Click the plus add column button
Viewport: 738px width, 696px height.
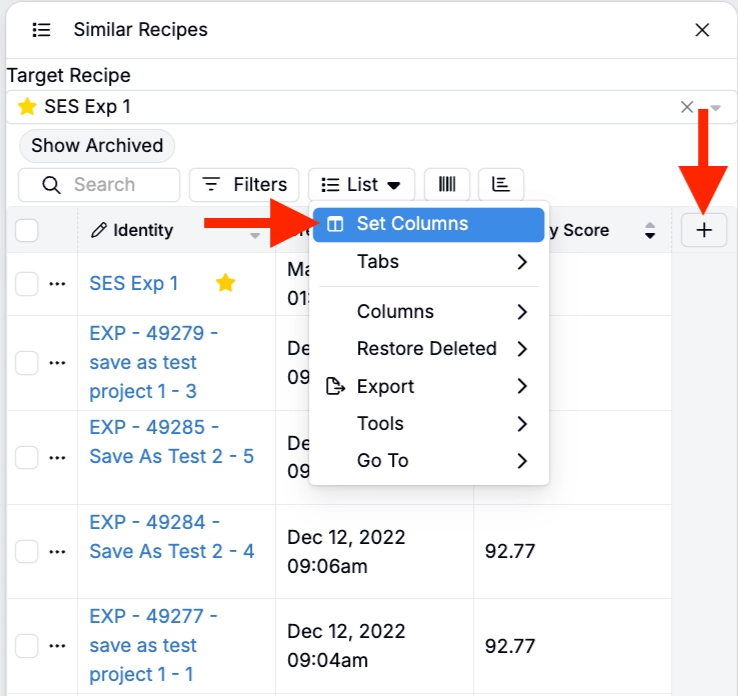coord(704,230)
